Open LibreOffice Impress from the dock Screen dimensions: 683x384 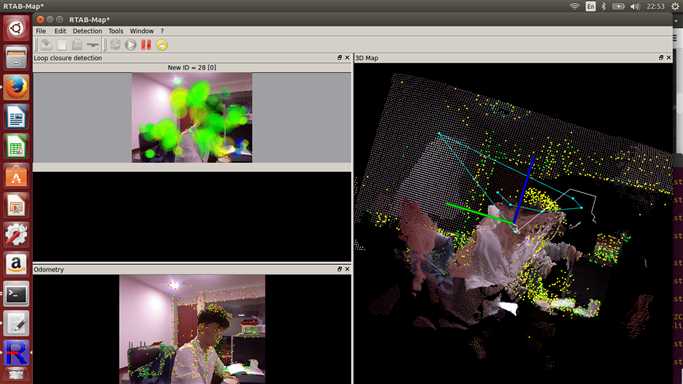point(16,206)
